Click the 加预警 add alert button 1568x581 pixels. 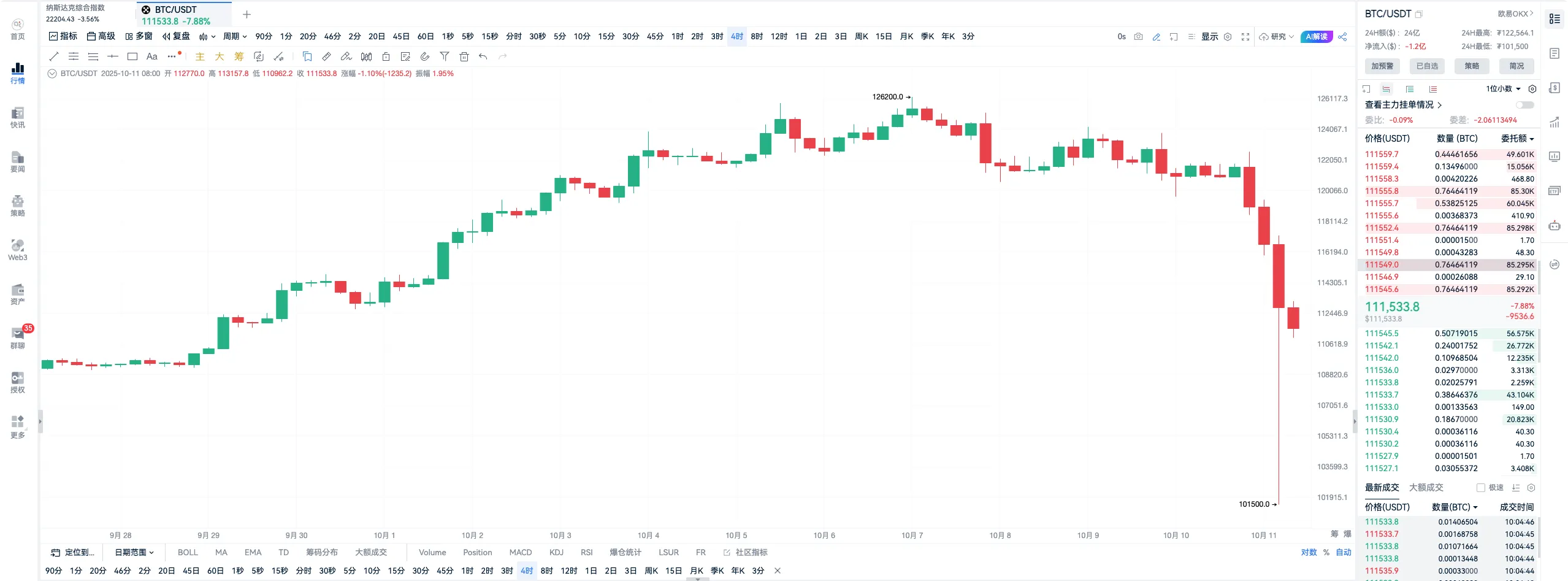pyautogui.click(x=1382, y=66)
